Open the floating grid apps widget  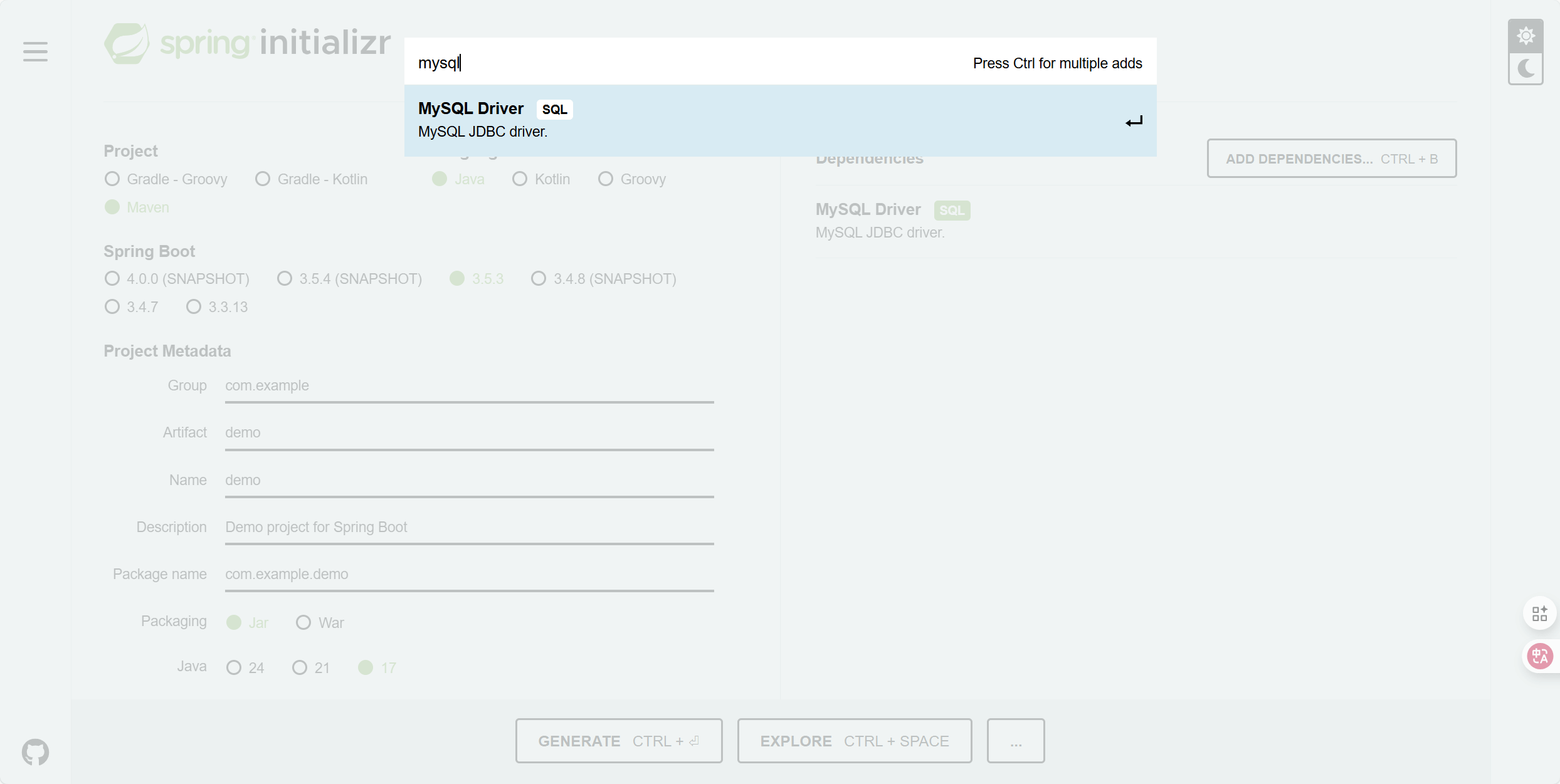(1539, 613)
